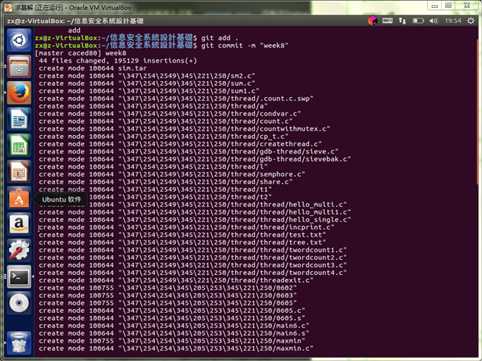Open keyboard input indicator in top panel
Image resolution: width=482 pixels, height=361 pixels.
387,21
